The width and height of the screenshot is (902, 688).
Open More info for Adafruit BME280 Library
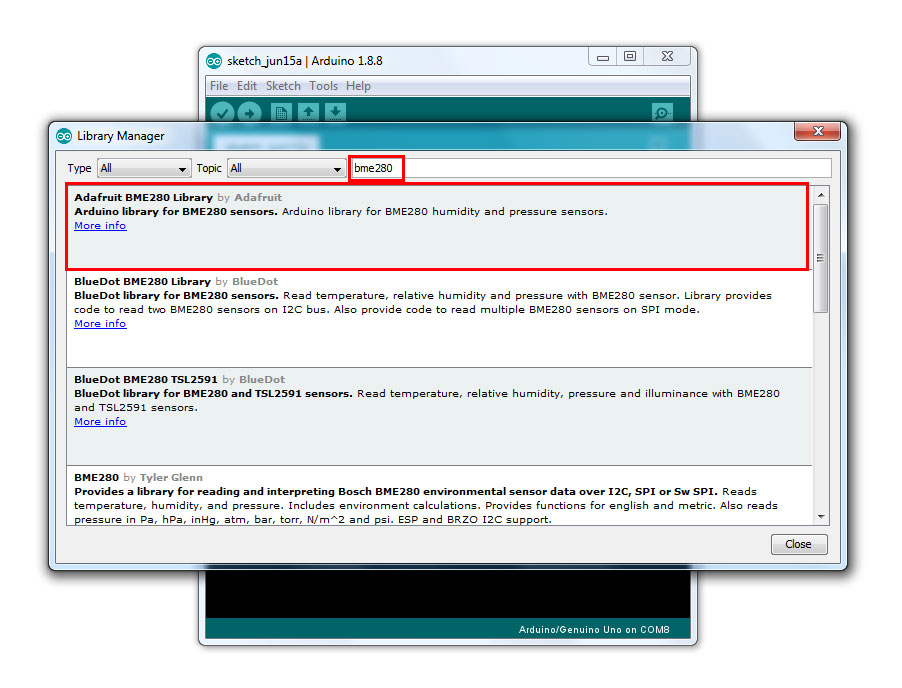[x=100, y=226]
